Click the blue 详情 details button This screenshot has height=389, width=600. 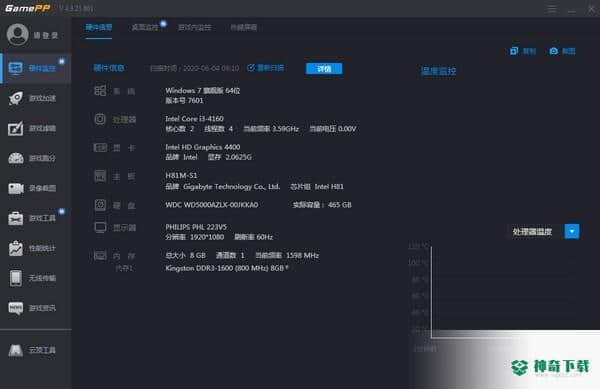point(324,68)
